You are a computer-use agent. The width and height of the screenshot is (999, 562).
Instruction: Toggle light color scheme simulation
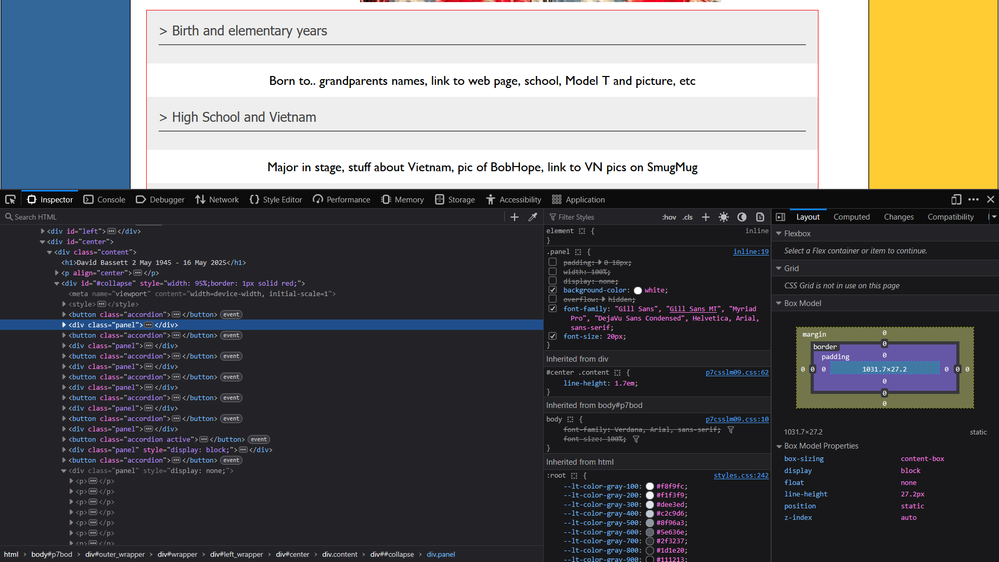coord(724,217)
